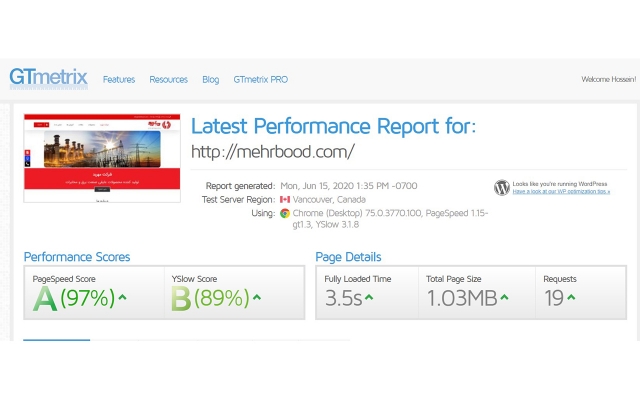Click the Report generated label
The image size is (640, 400).
coord(240,186)
